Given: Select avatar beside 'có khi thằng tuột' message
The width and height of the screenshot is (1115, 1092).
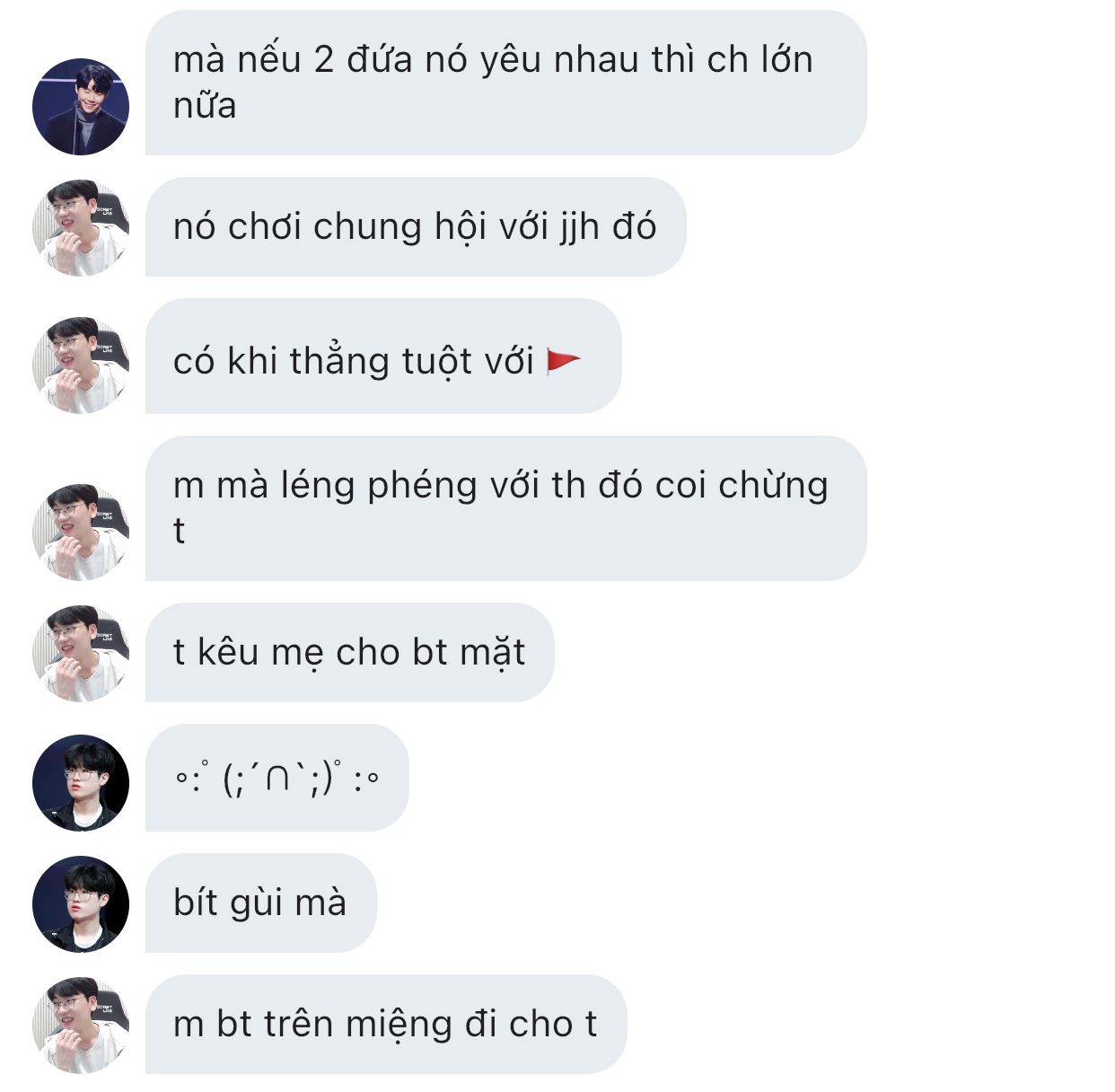Looking at the screenshot, I should [x=81, y=365].
